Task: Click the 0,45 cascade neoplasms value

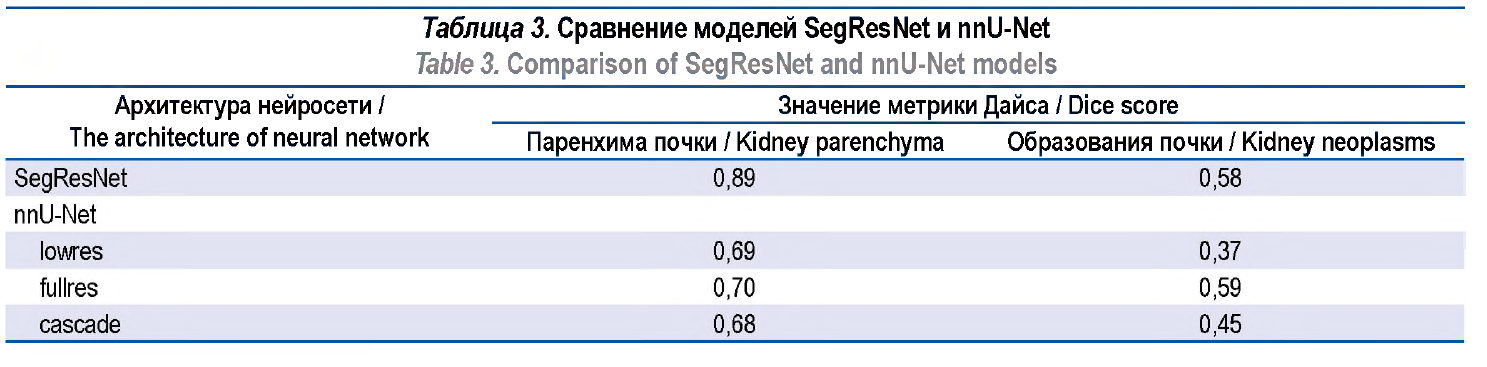Action: tap(1220, 324)
